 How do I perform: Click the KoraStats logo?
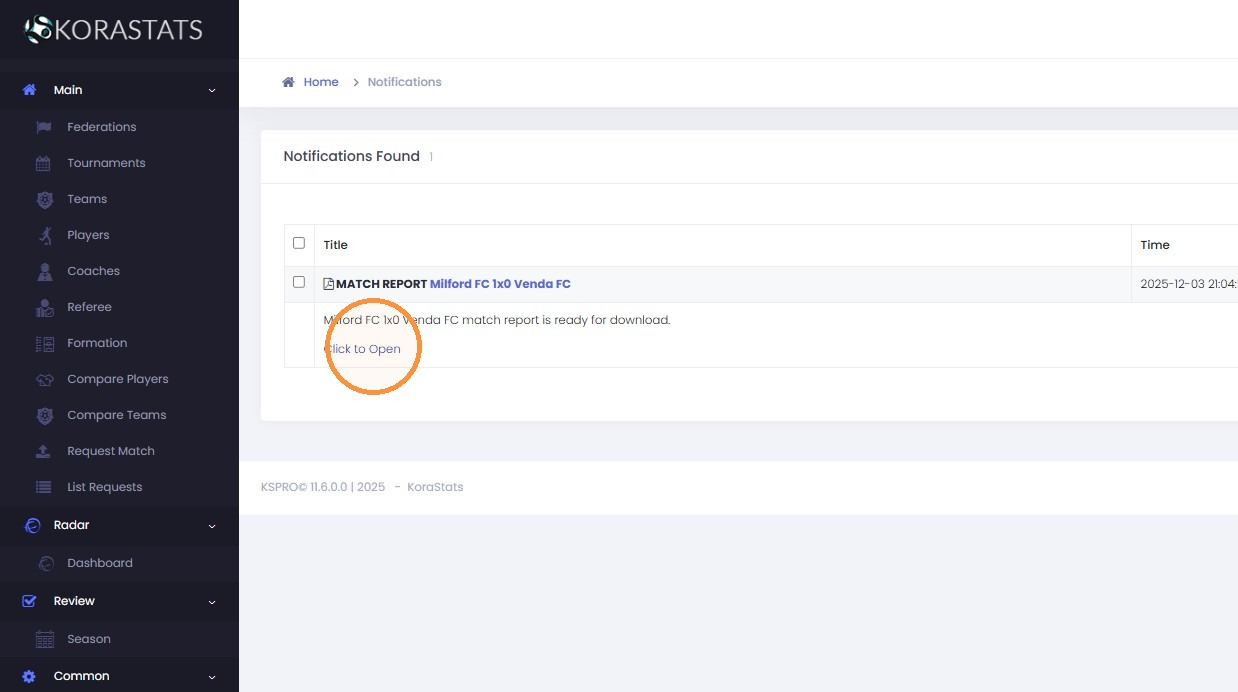(113, 29)
